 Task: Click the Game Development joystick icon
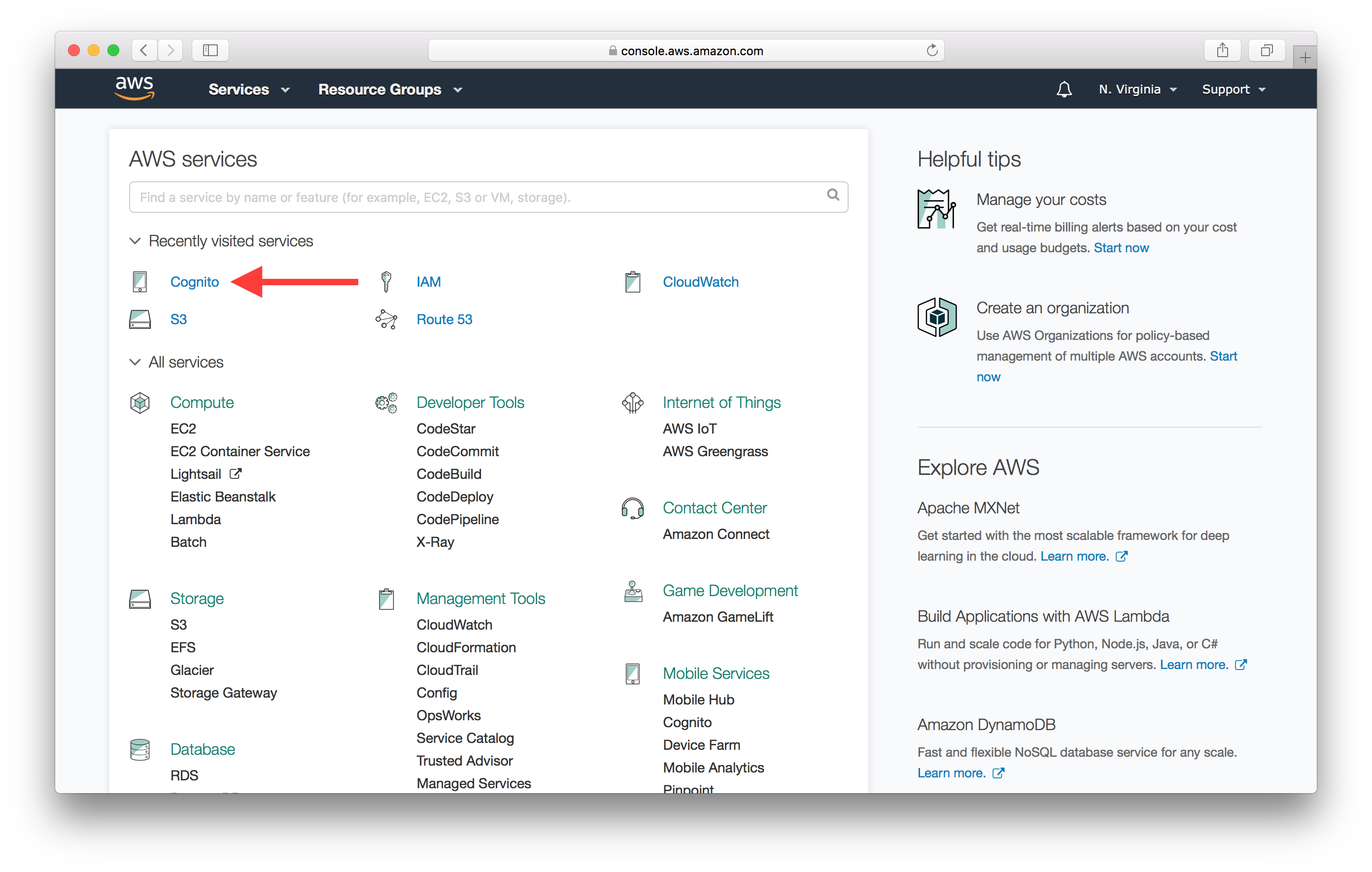pos(632,591)
